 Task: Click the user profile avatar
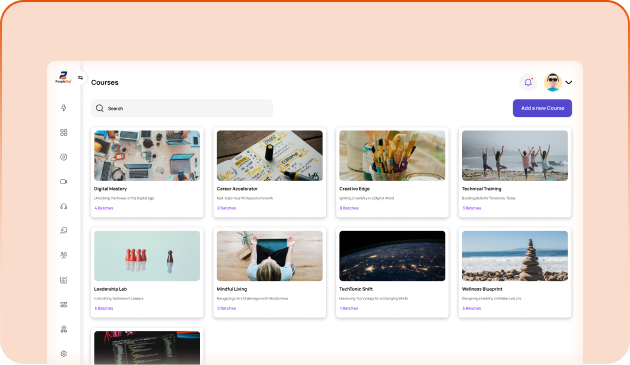point(553,82)
